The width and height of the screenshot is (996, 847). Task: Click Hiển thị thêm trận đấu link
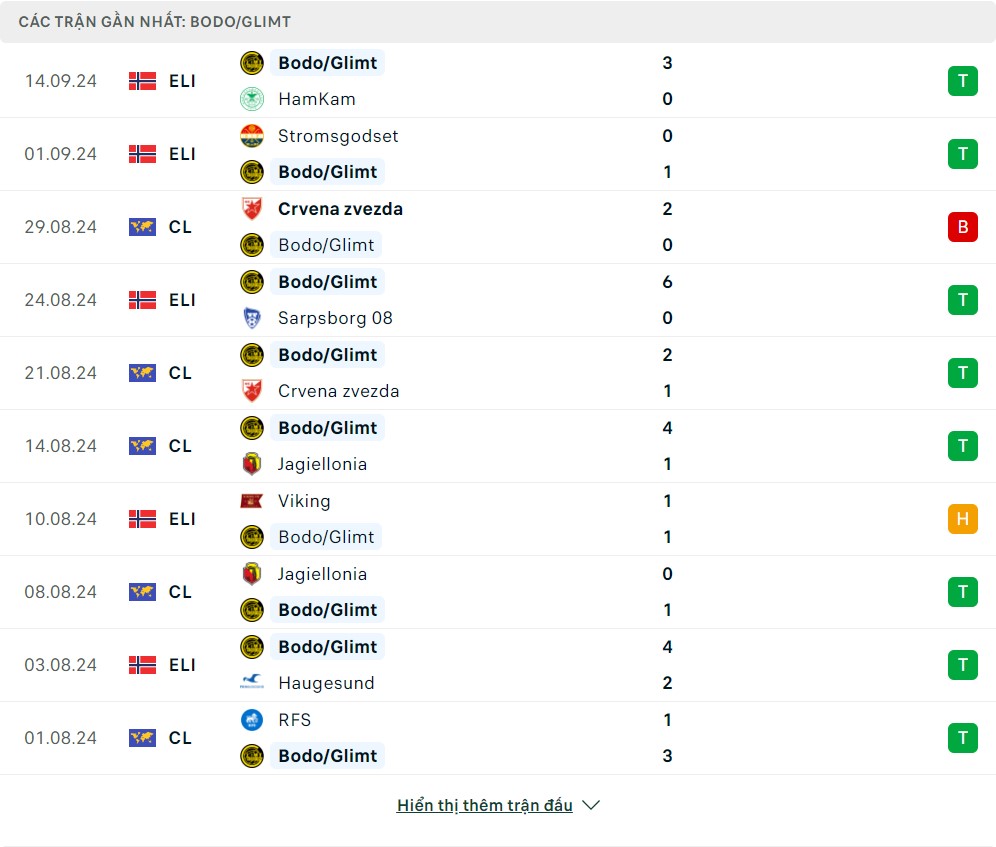click(x=484, y=805)
